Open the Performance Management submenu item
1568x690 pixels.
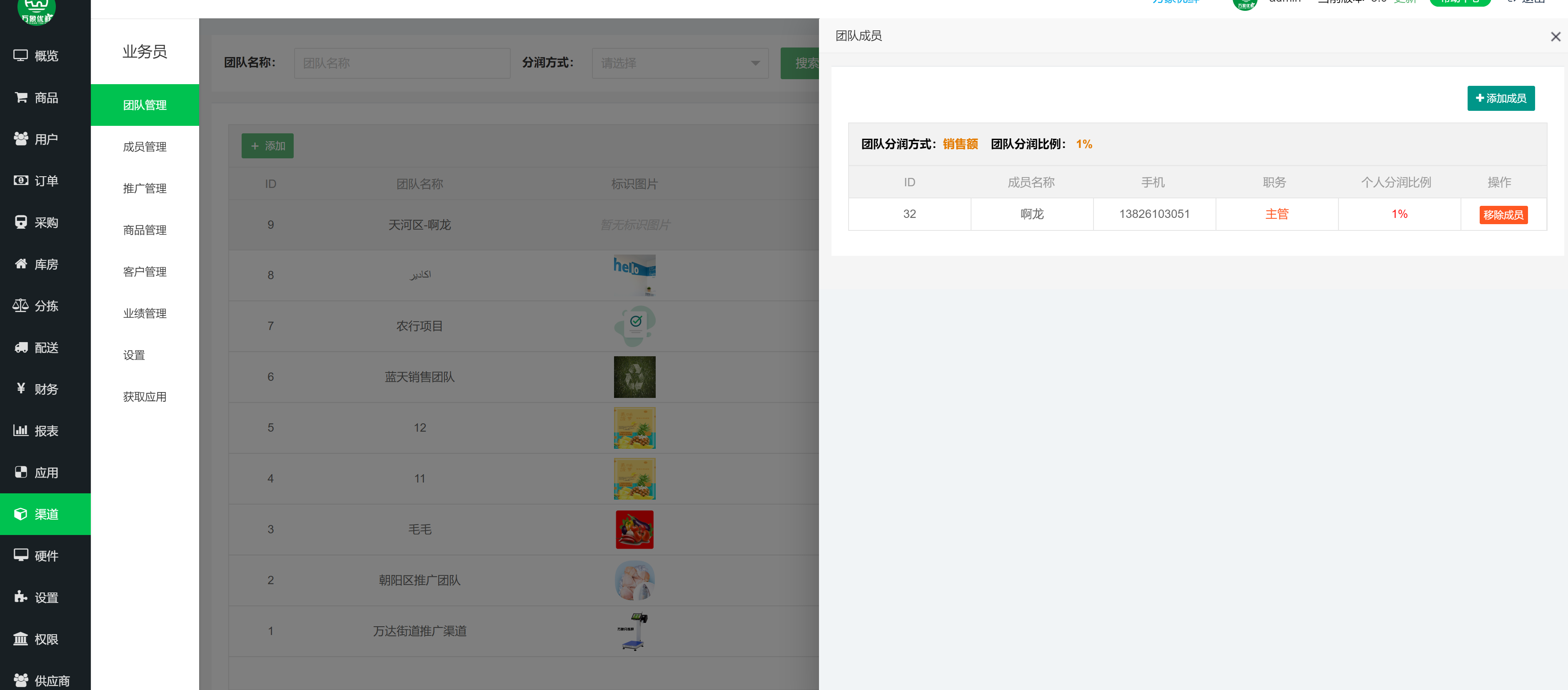(x=144, y=314)
